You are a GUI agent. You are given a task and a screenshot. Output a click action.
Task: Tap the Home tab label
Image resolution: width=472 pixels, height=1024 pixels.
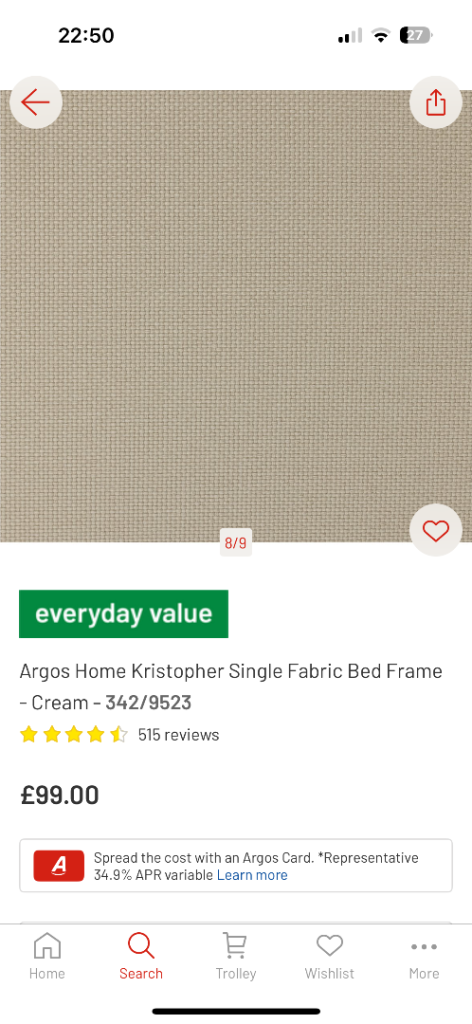point(47,973)
